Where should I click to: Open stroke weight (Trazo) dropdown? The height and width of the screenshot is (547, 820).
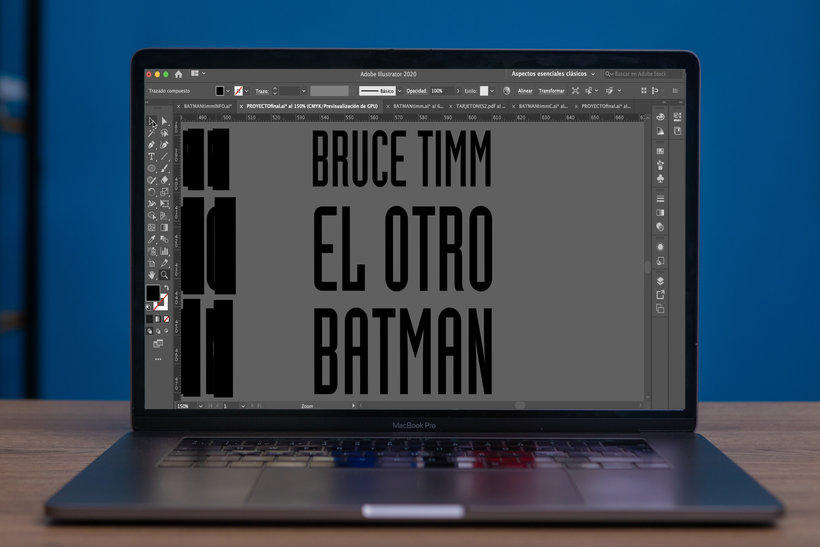(303, 91)
